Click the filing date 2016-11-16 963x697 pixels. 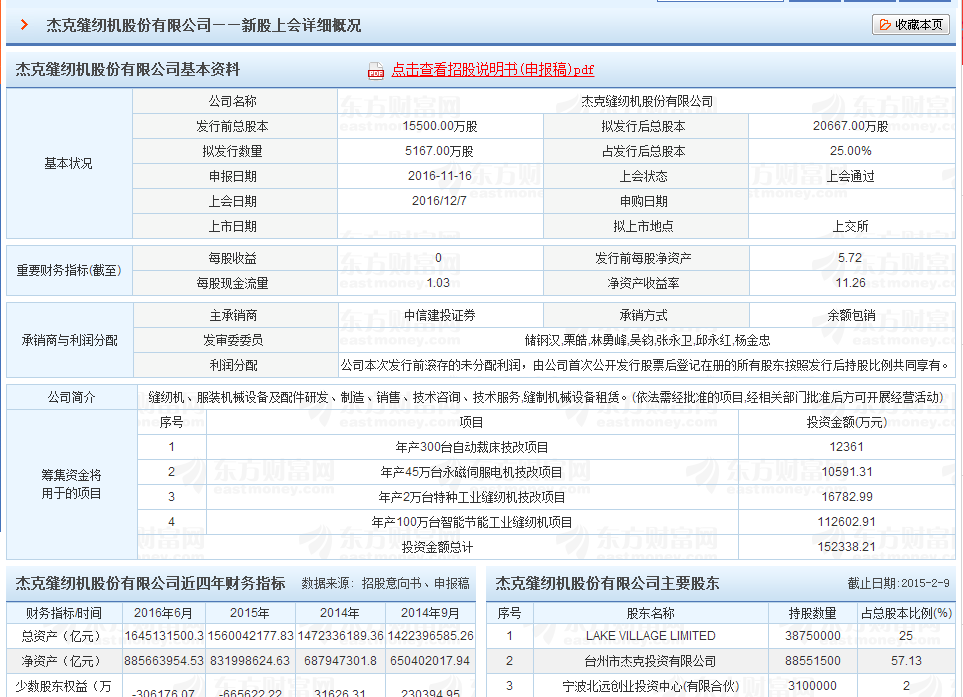440,176
